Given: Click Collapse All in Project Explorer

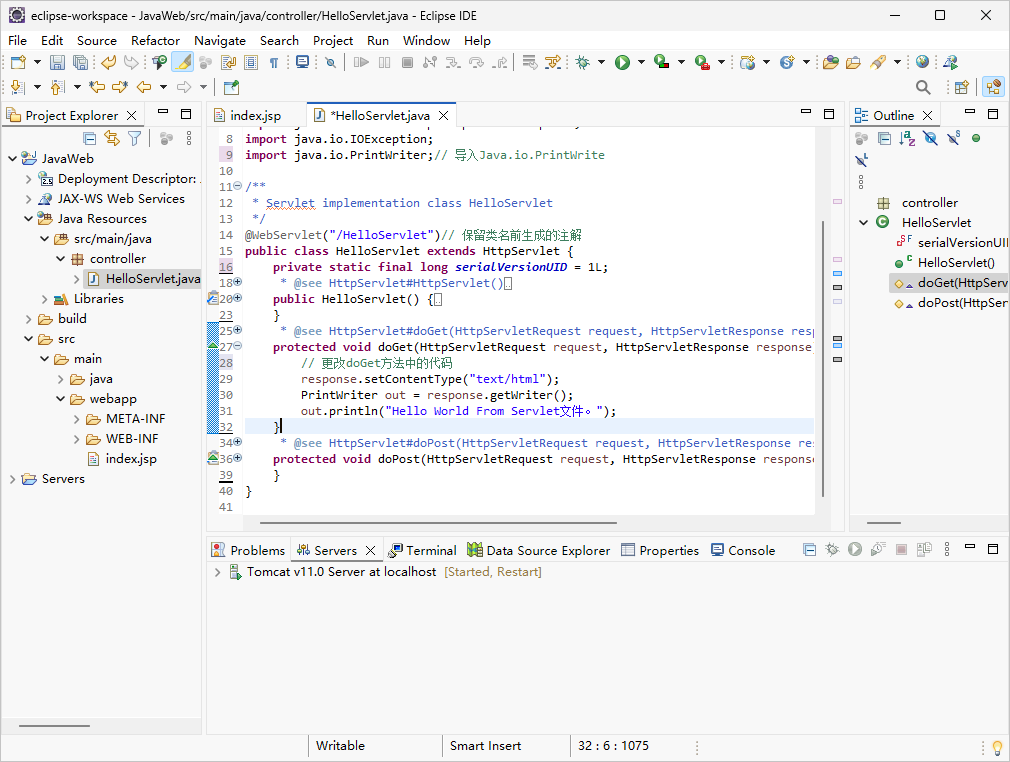Looking at the screenshot, I should point(90,138).
